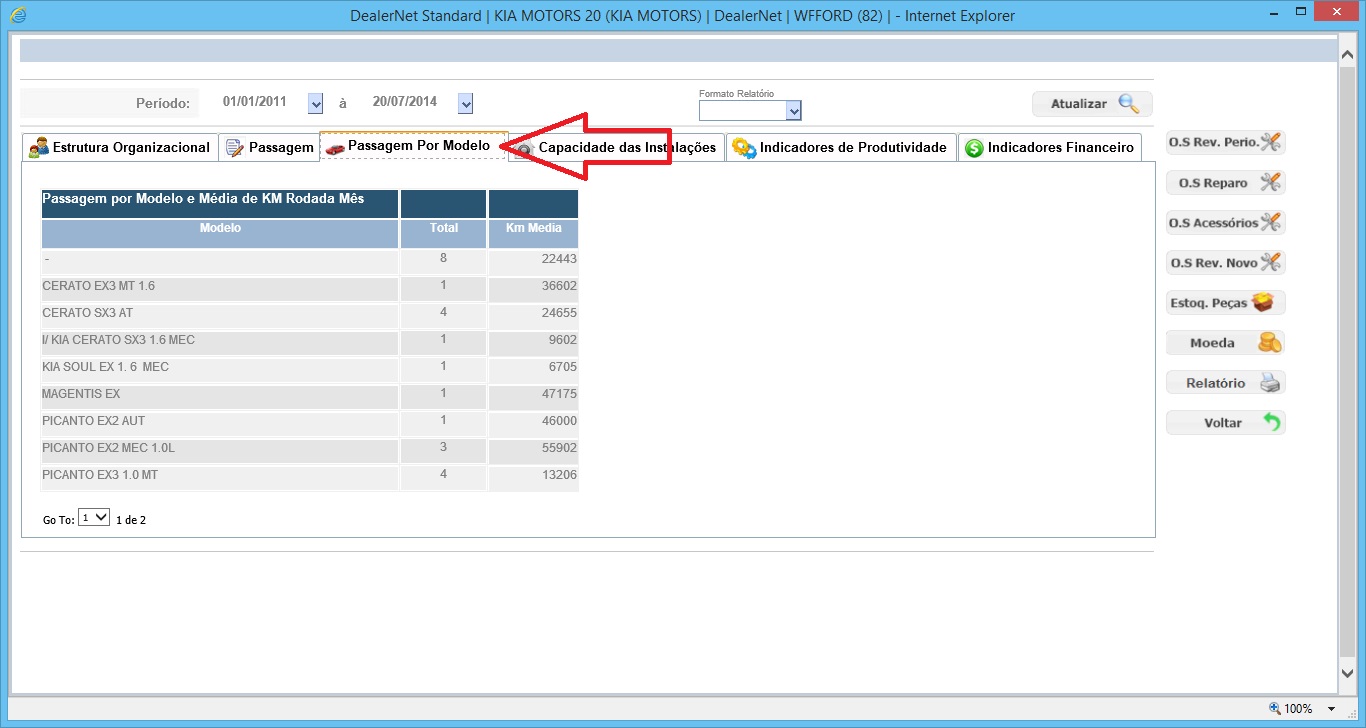Click the tools icon on O.S Rev. Perio.

click(1270, 142)
